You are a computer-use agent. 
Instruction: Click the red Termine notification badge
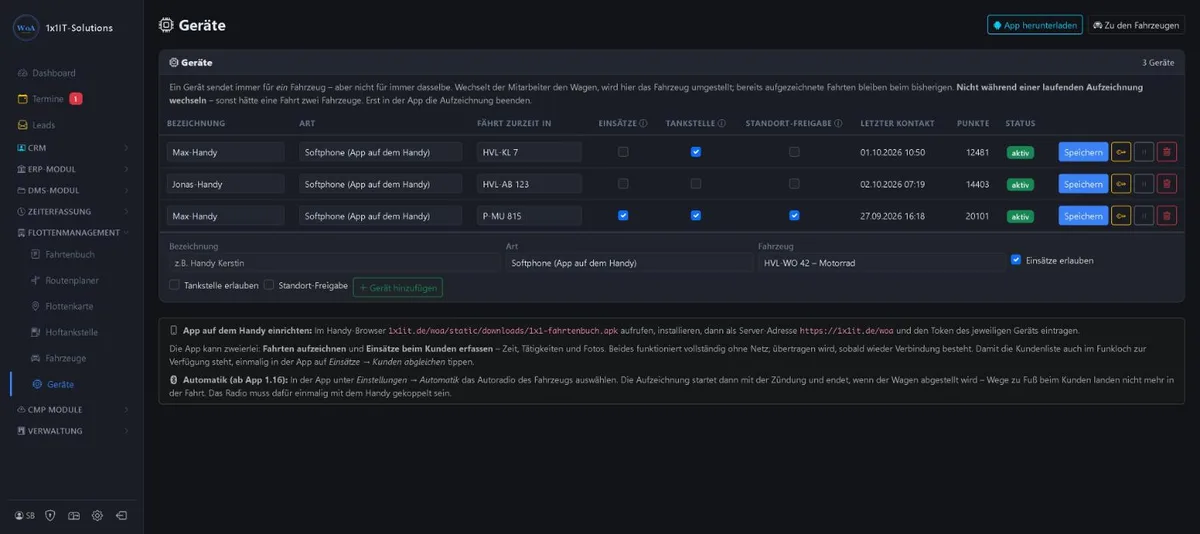tap(76, 99)
